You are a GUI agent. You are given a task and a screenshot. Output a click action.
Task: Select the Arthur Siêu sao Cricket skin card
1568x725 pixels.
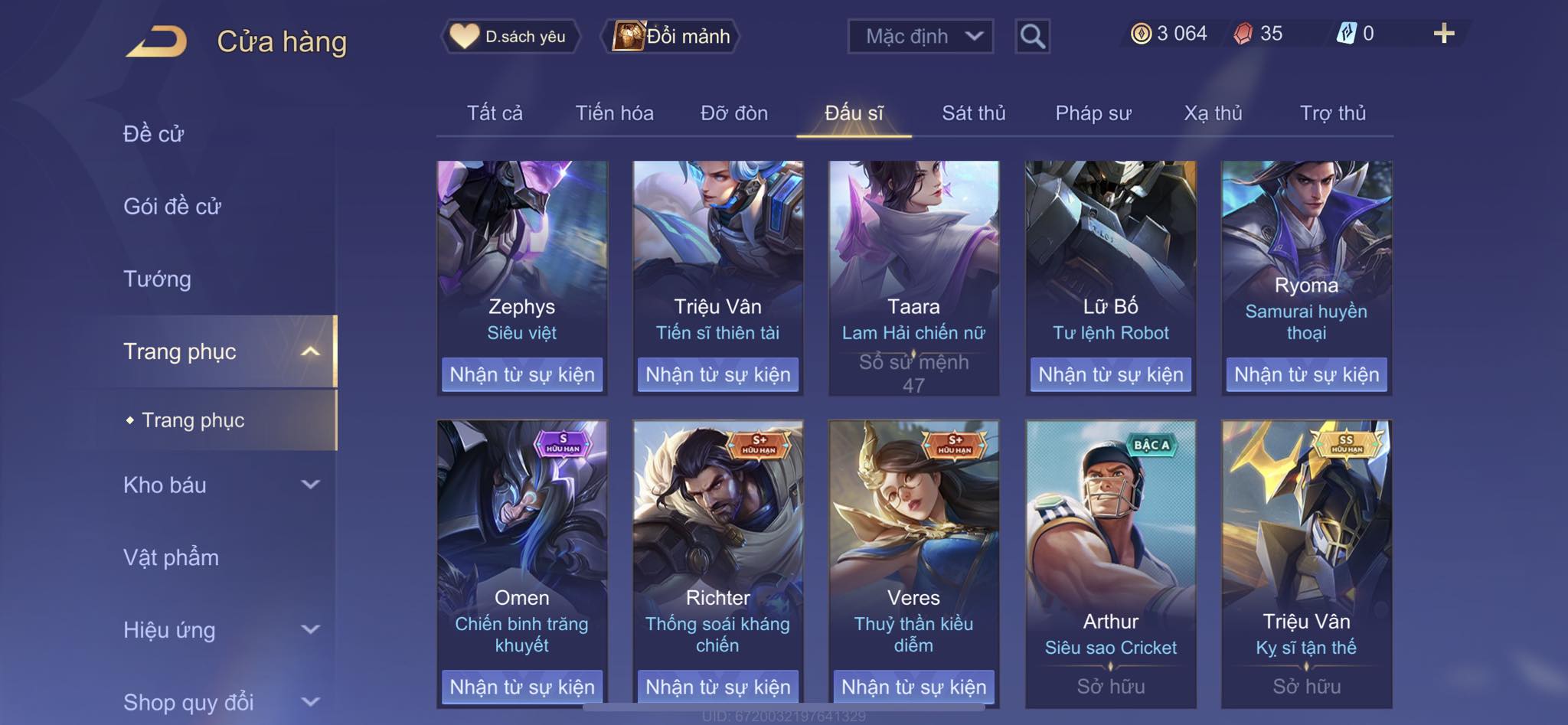pos(1110,563)
